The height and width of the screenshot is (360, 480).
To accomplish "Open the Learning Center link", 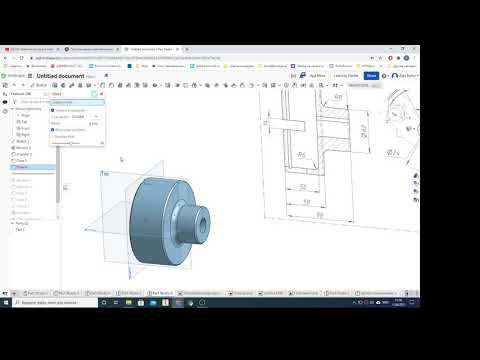I will [346, 76].
